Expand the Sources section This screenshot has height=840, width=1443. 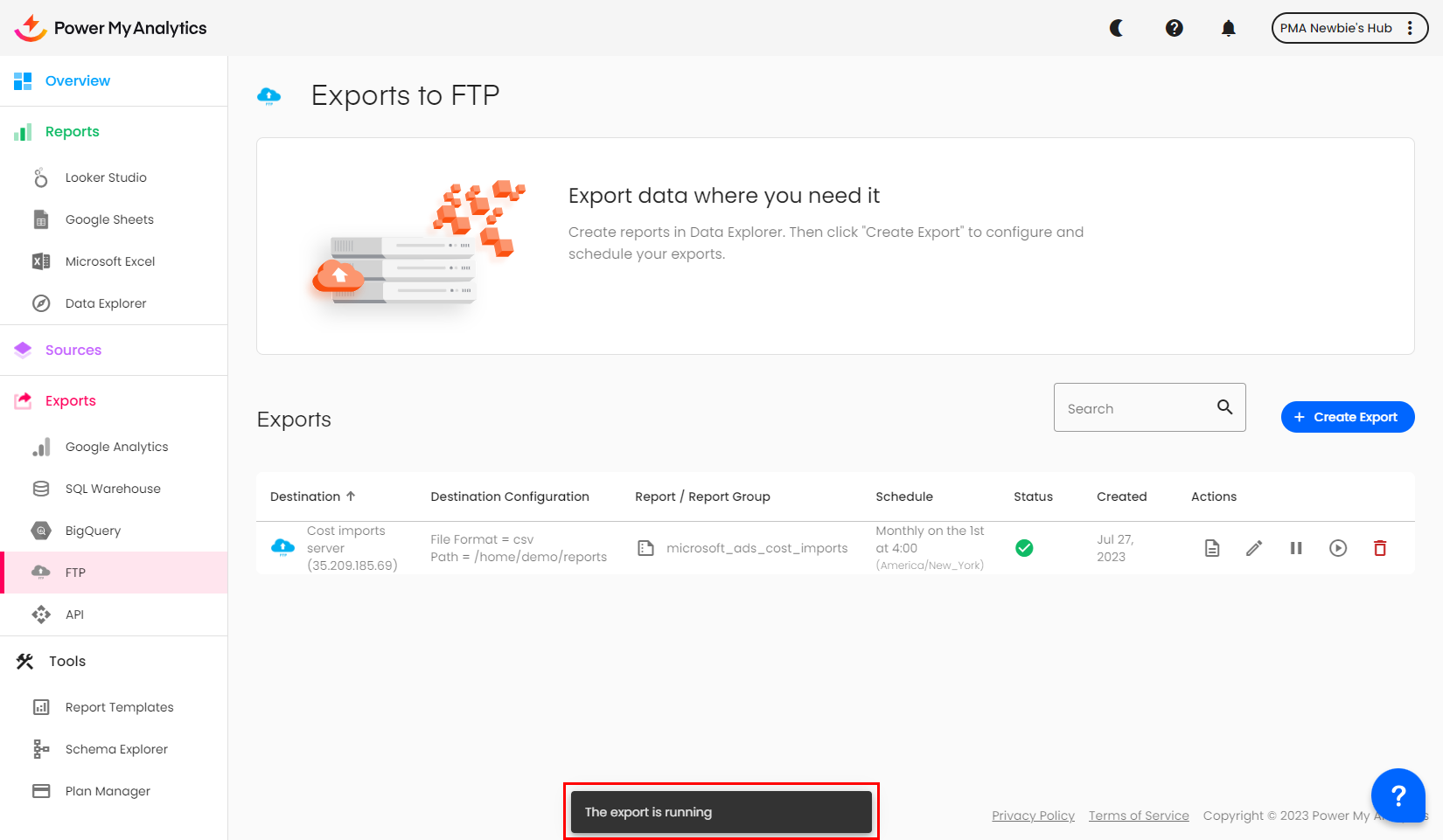(73, 350)
